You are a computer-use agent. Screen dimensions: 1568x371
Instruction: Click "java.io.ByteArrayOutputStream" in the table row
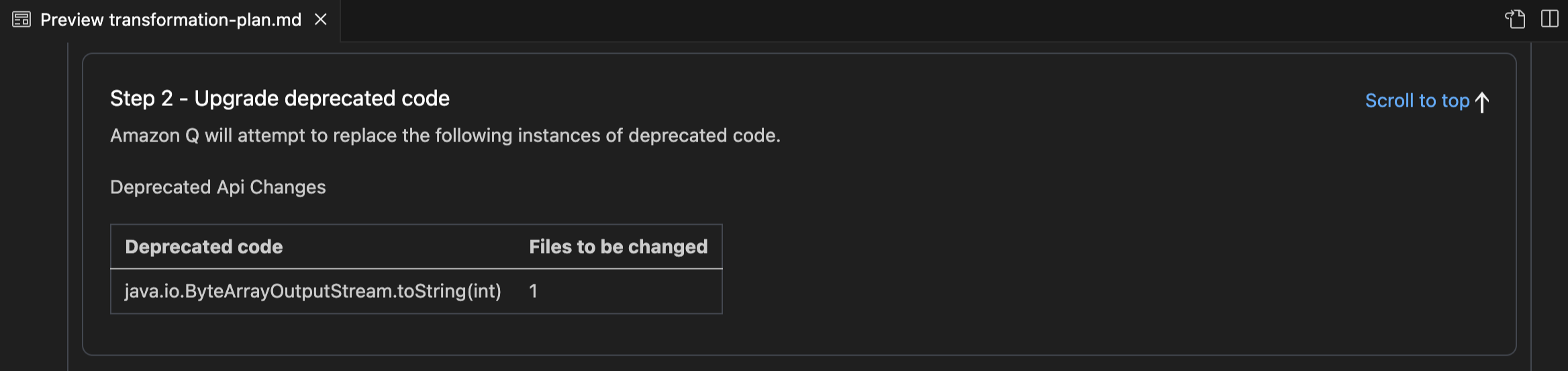[x=259, y=291]
